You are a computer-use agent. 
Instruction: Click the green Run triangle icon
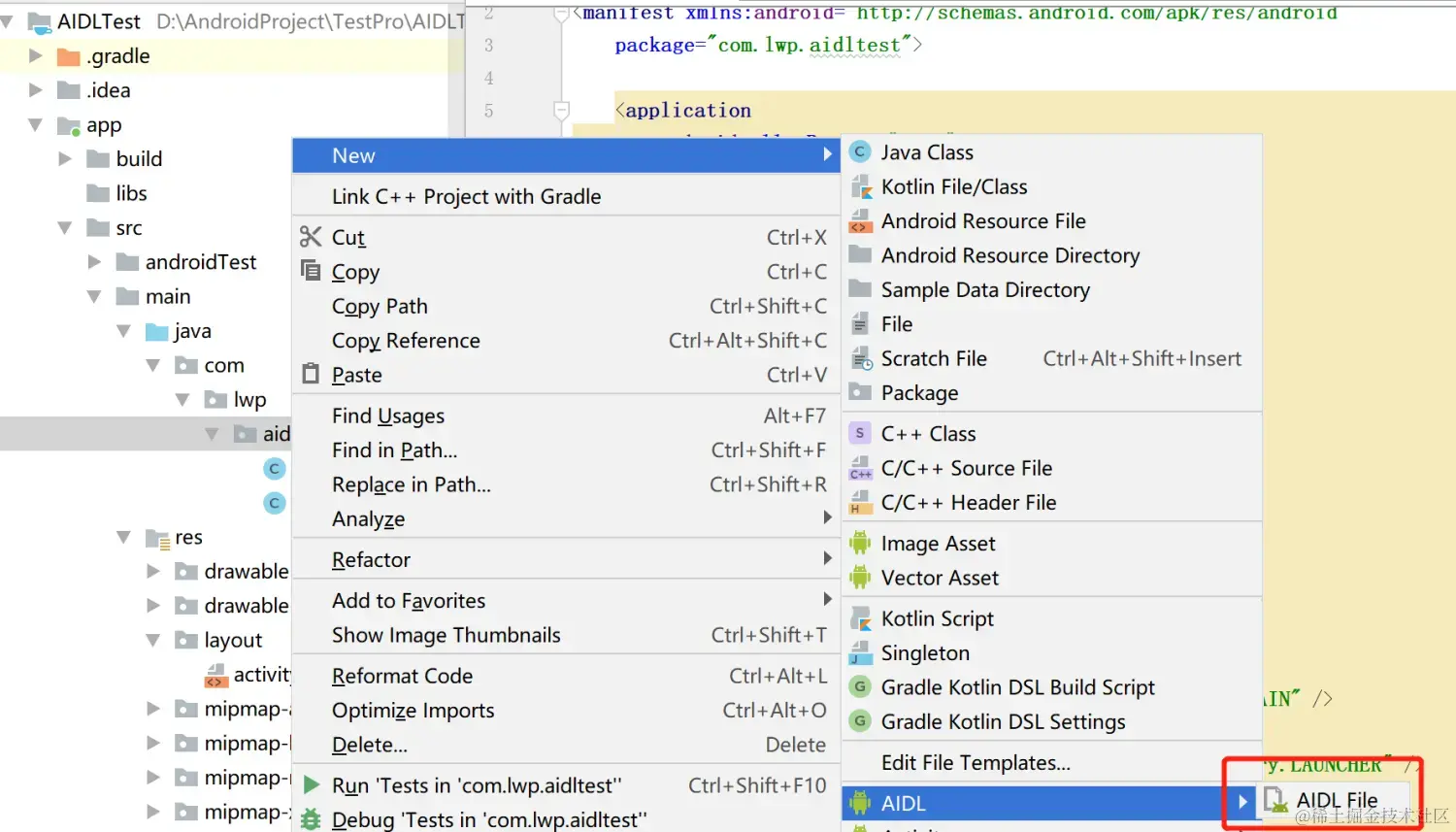(x=311, y=784)
